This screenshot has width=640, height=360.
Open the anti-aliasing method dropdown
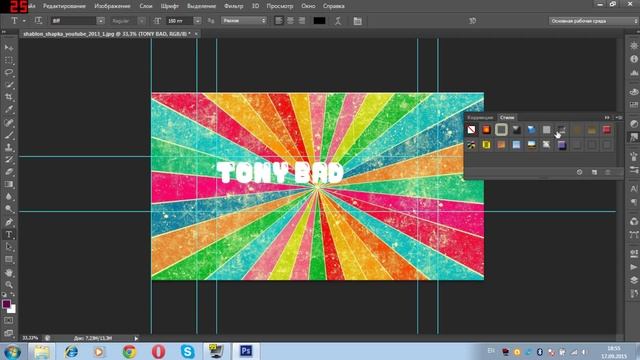(244, 20)
